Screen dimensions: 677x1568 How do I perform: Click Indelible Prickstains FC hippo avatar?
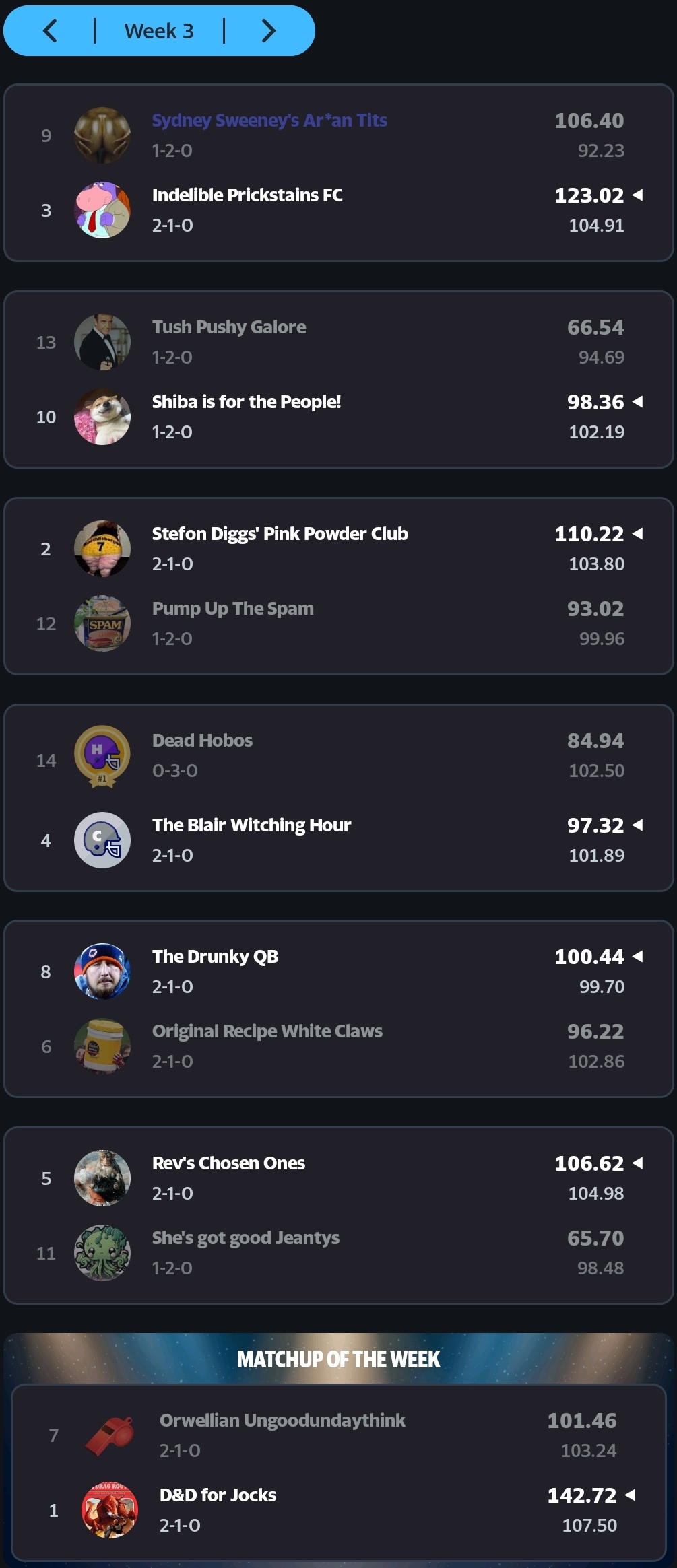point(102,210)
